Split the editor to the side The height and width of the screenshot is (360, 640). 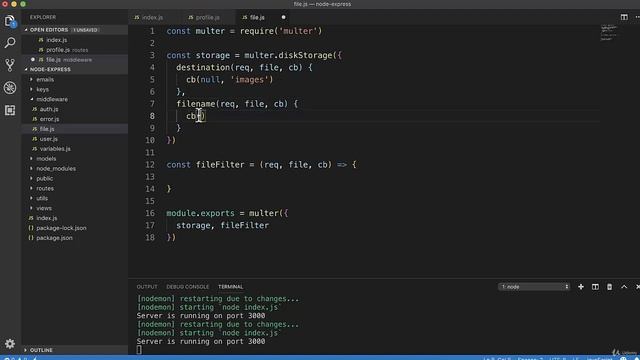point(624,17)
